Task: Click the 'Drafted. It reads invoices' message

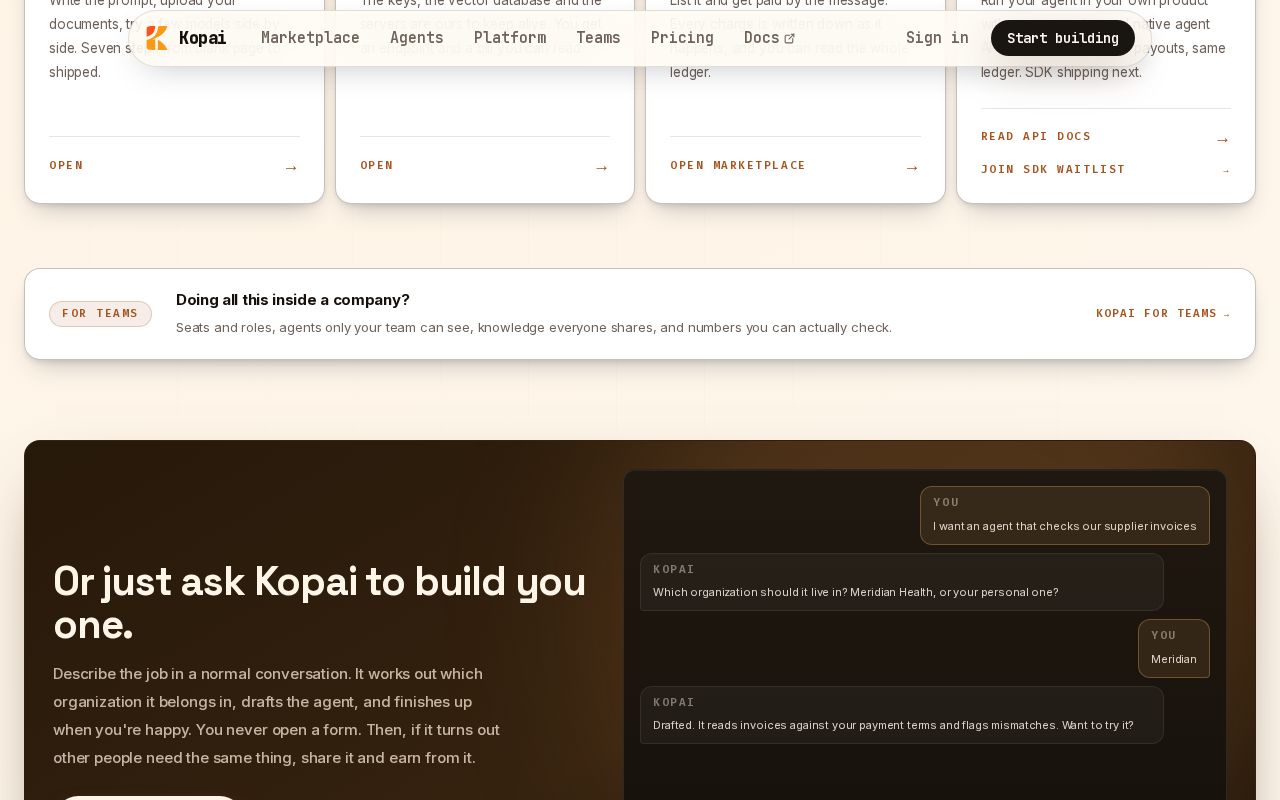Action: tap(902, 715)
